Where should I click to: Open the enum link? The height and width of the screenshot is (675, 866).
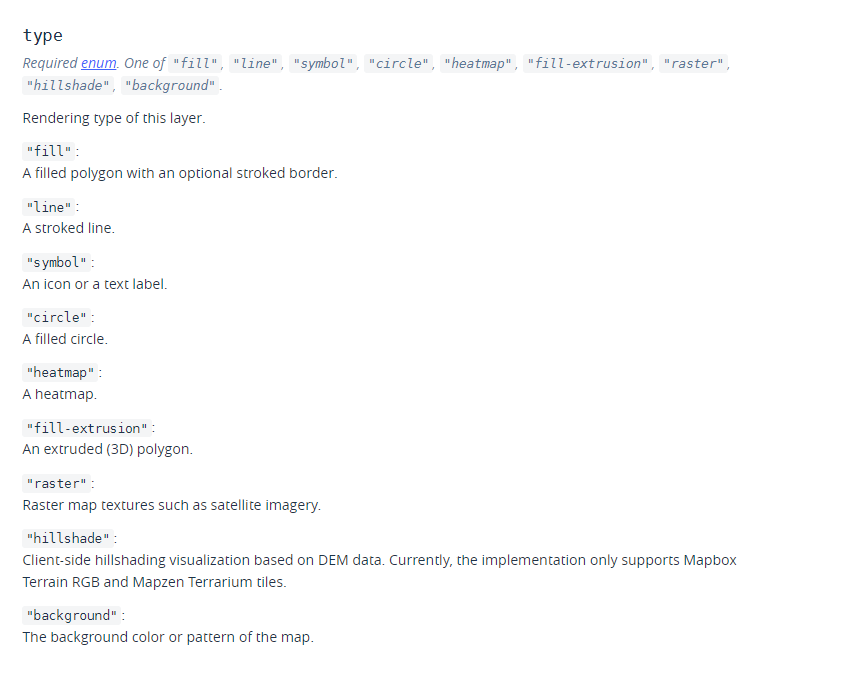click(x=99, y=63)
